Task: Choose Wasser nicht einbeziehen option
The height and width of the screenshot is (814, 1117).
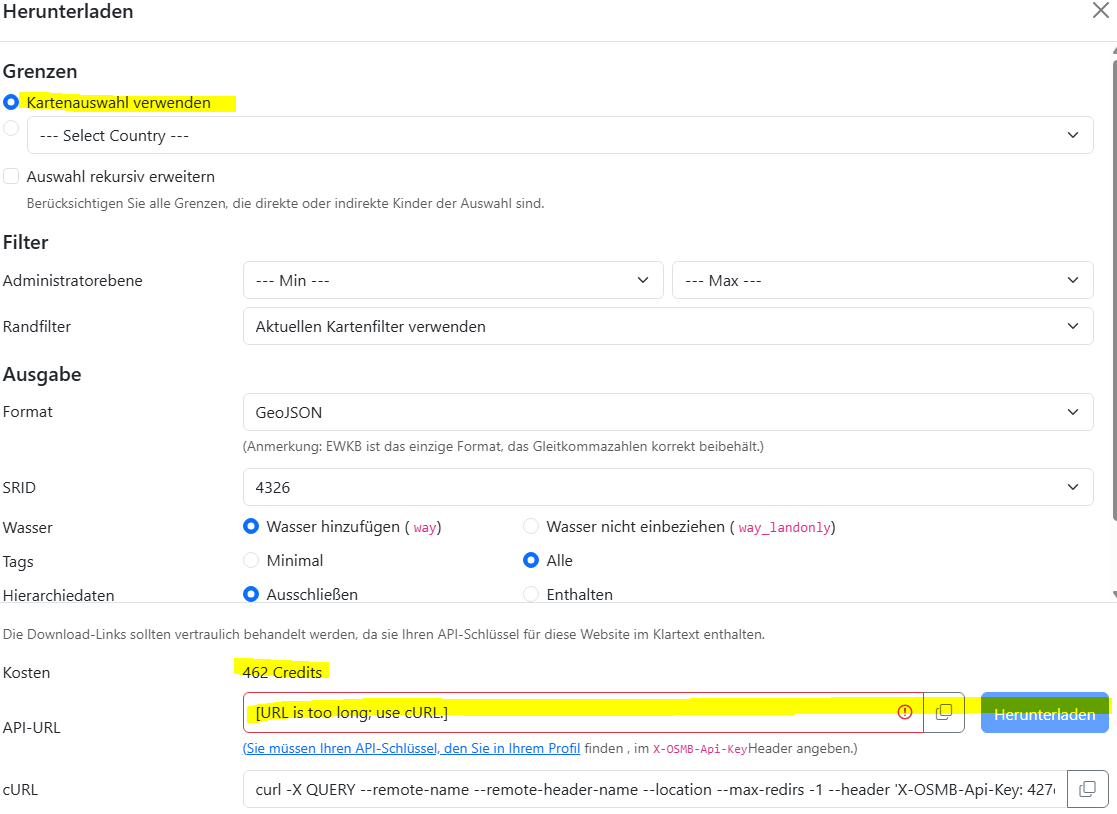Action: click(x=531, y=526)
